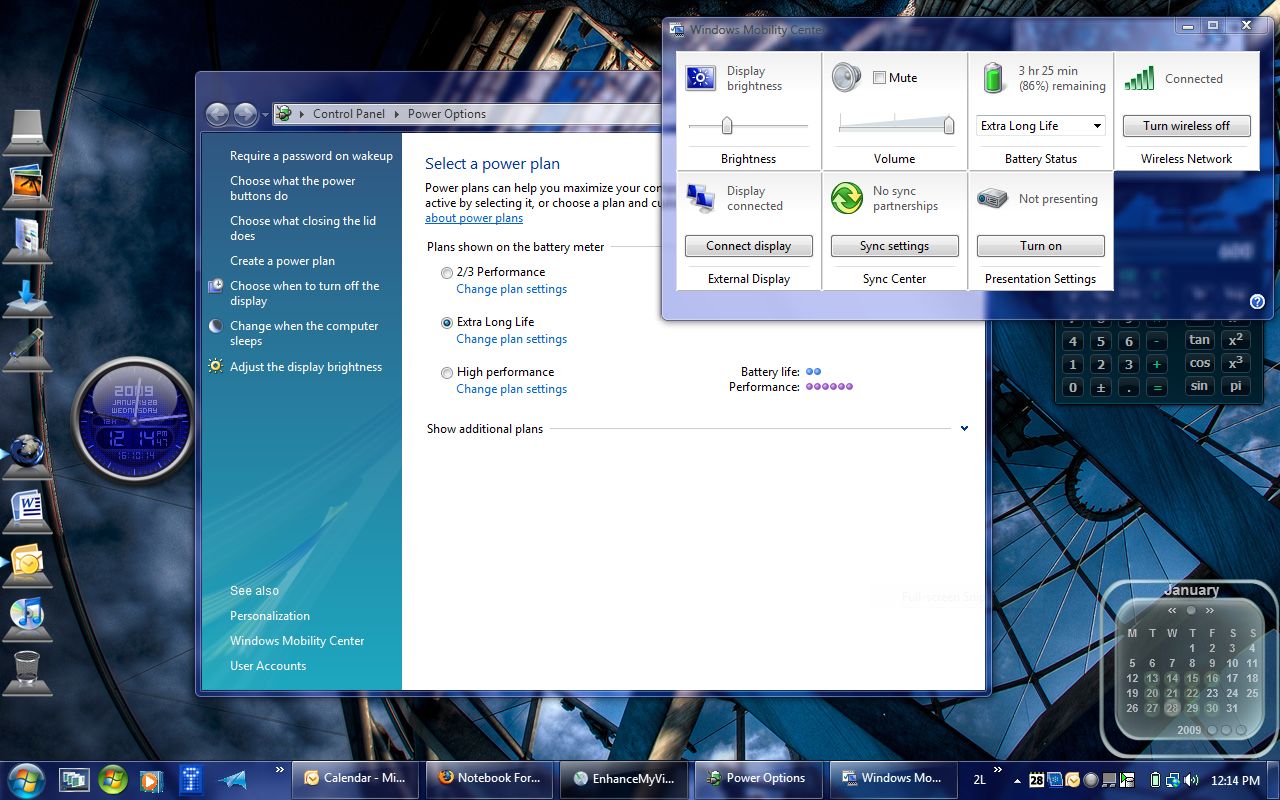
Task: Open the Recycle Bin dock icon
Action: (x=27, y=668)
